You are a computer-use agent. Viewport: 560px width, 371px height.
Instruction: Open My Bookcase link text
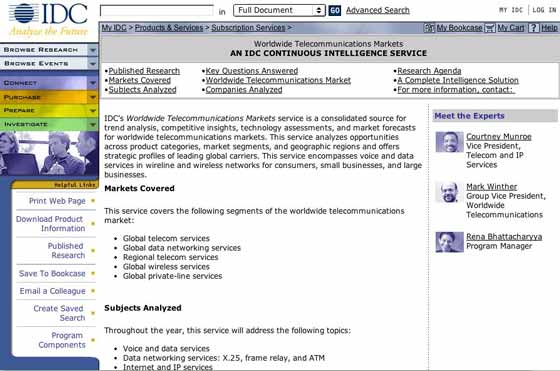[459, 28]
